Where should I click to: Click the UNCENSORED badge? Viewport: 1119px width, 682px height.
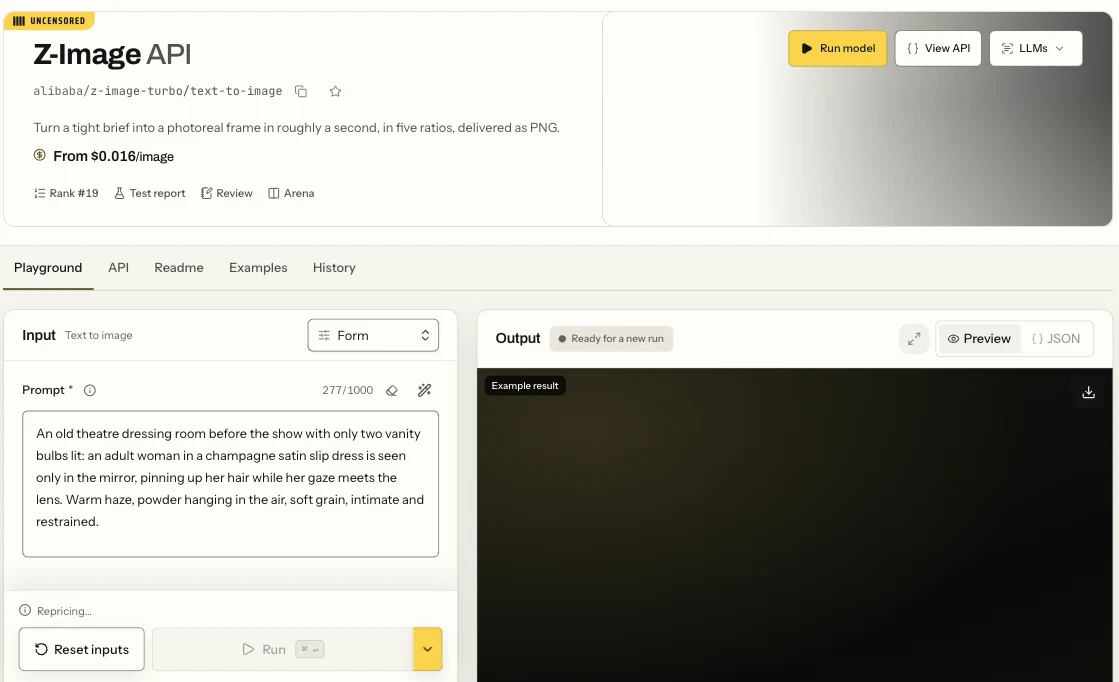(x=49, y=21)
